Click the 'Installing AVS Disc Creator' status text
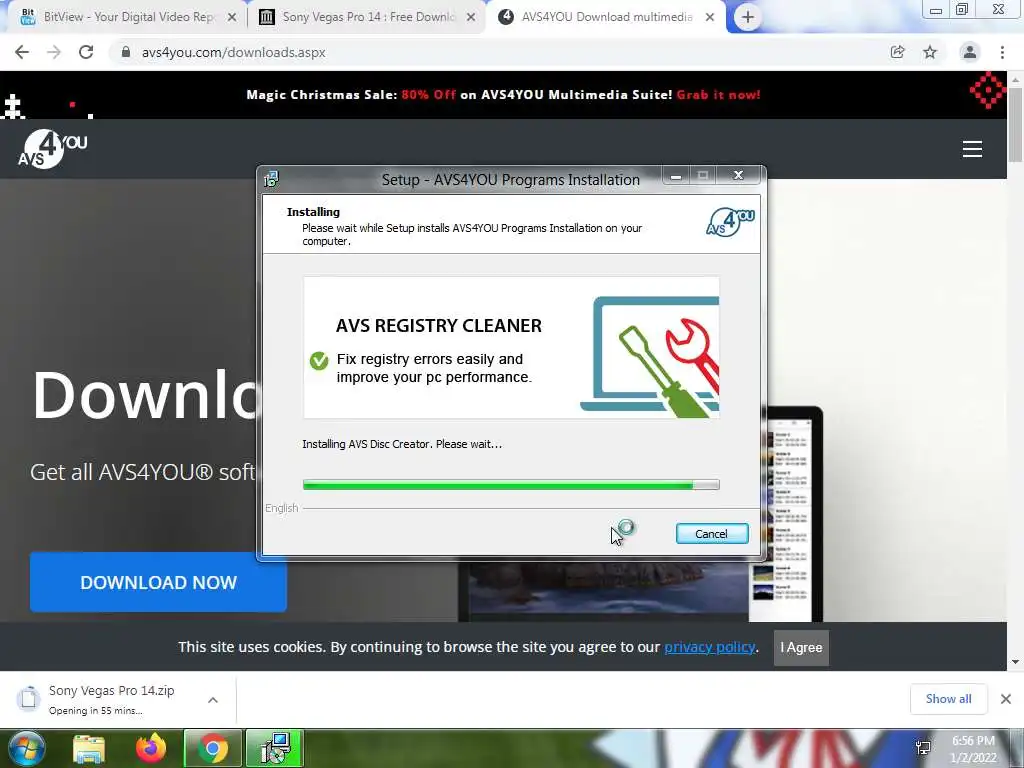 402,444
